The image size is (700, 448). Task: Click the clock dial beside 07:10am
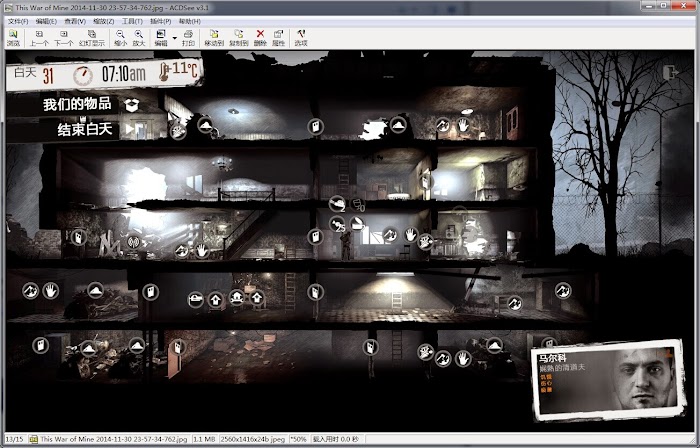(x=83, y=75)
